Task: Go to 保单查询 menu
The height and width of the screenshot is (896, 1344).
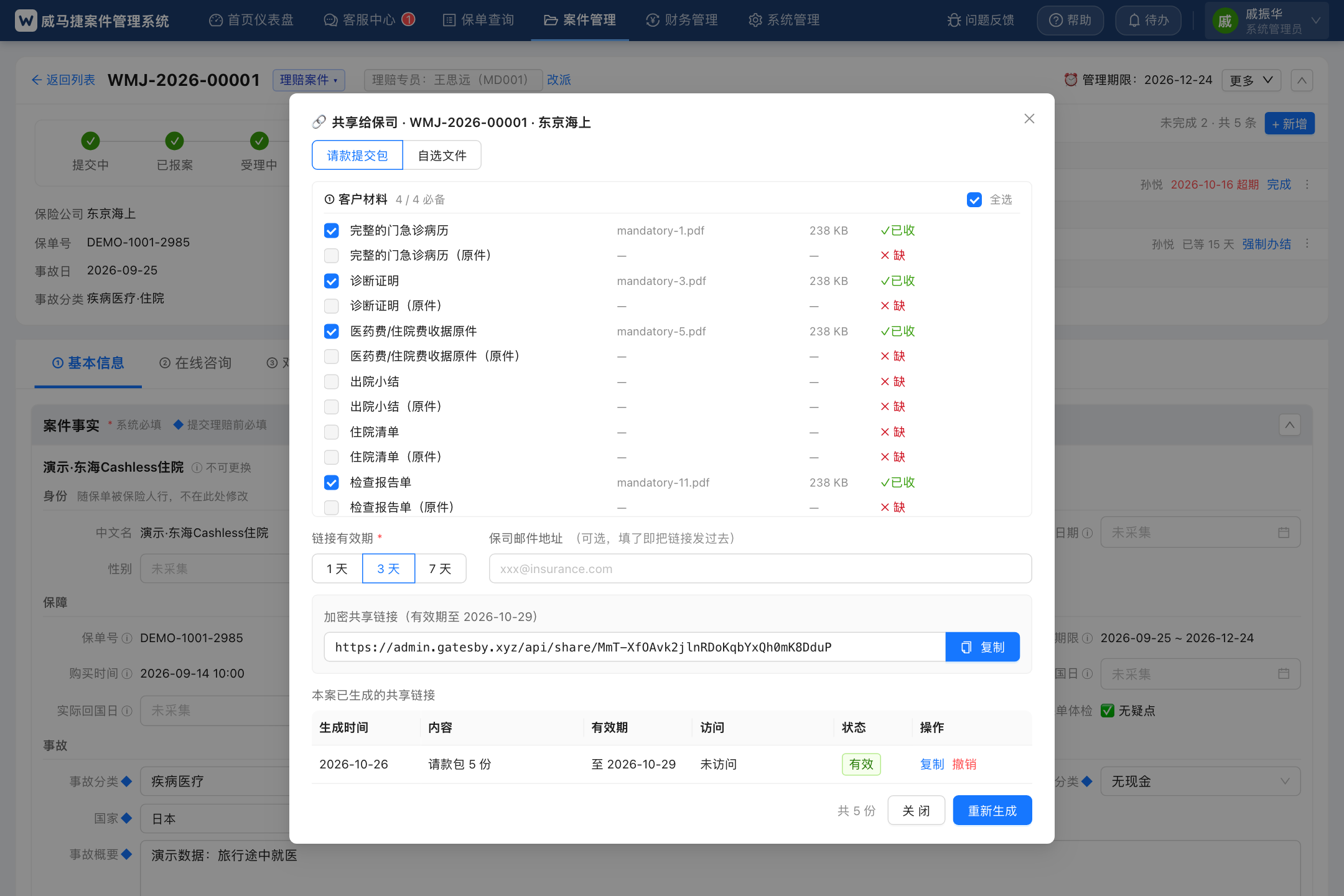Action: coord(478,21)
